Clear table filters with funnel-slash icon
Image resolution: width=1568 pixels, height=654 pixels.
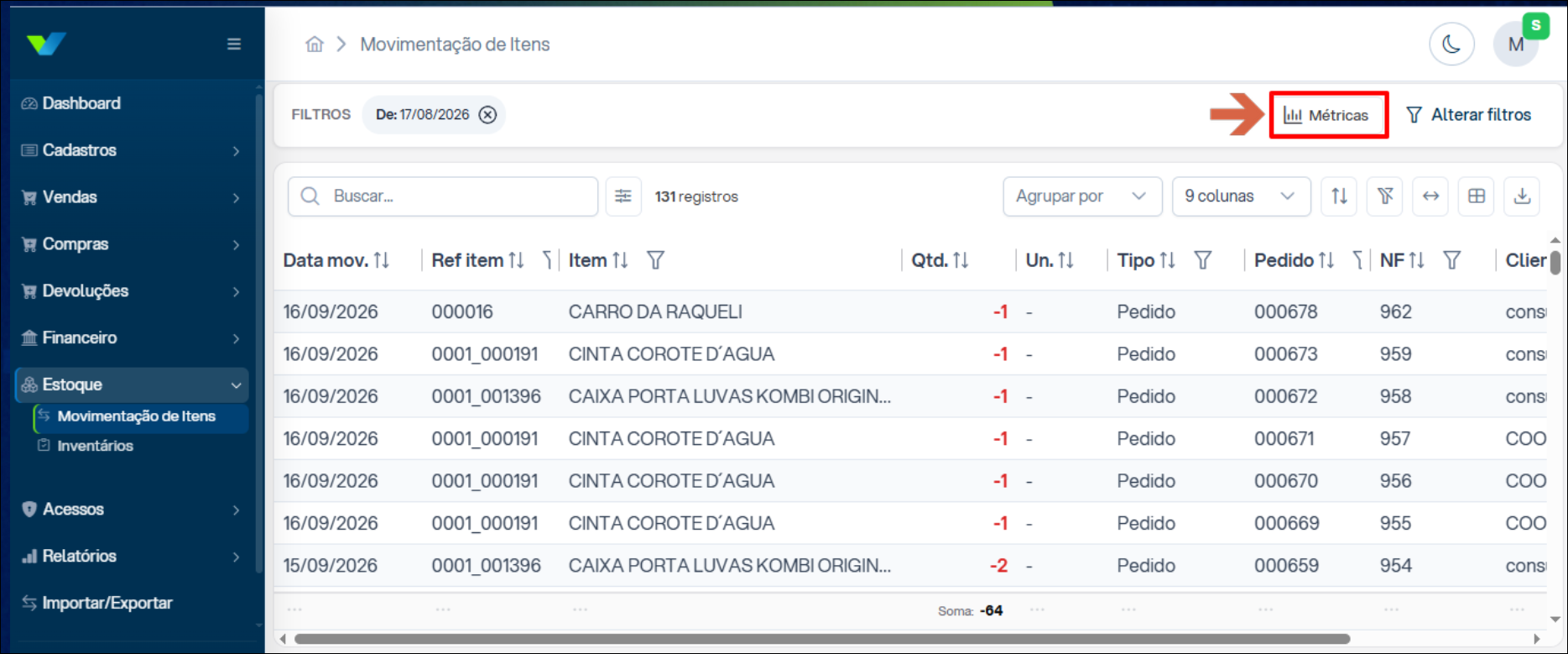tap(1385, 196)
